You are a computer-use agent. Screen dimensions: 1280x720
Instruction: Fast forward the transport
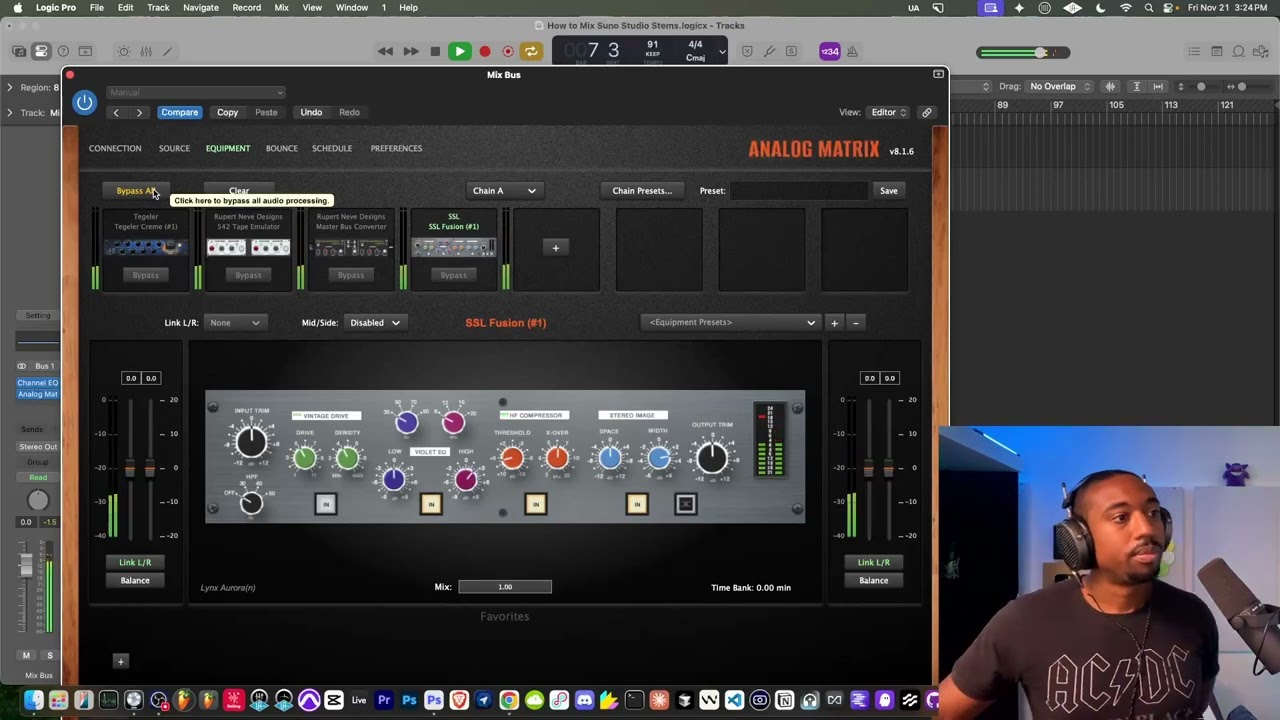(x=410, y=51)
